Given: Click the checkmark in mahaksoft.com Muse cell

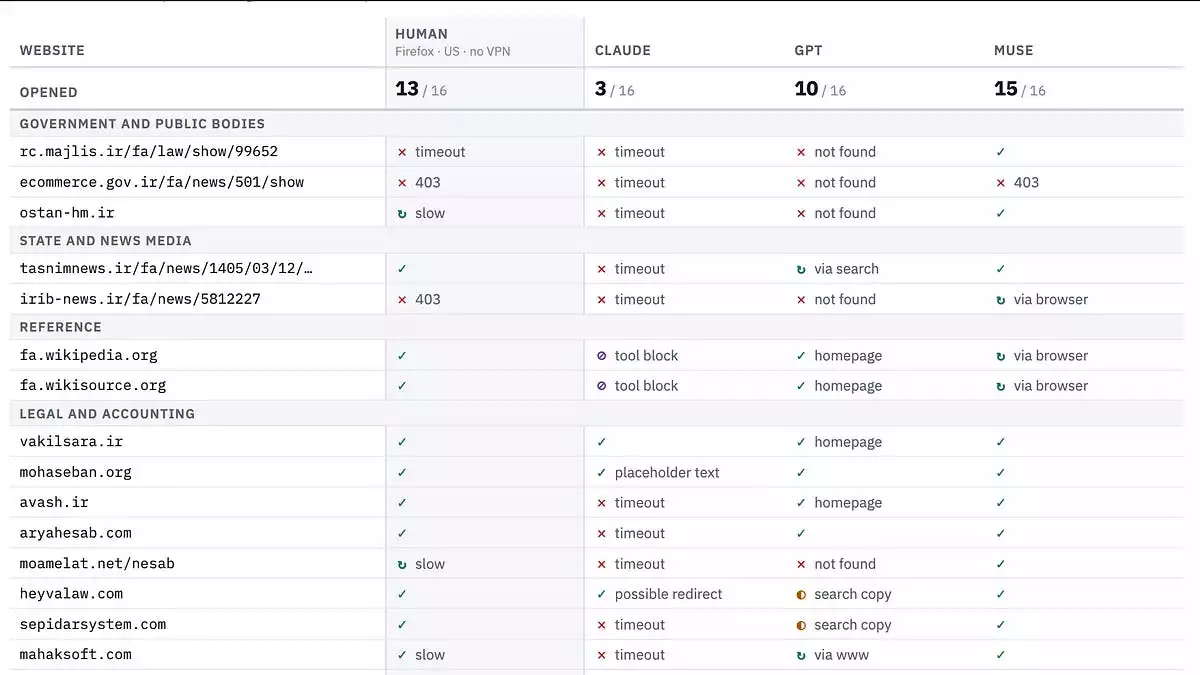Looking at the screenshot, I should [x=1001, y=655].
